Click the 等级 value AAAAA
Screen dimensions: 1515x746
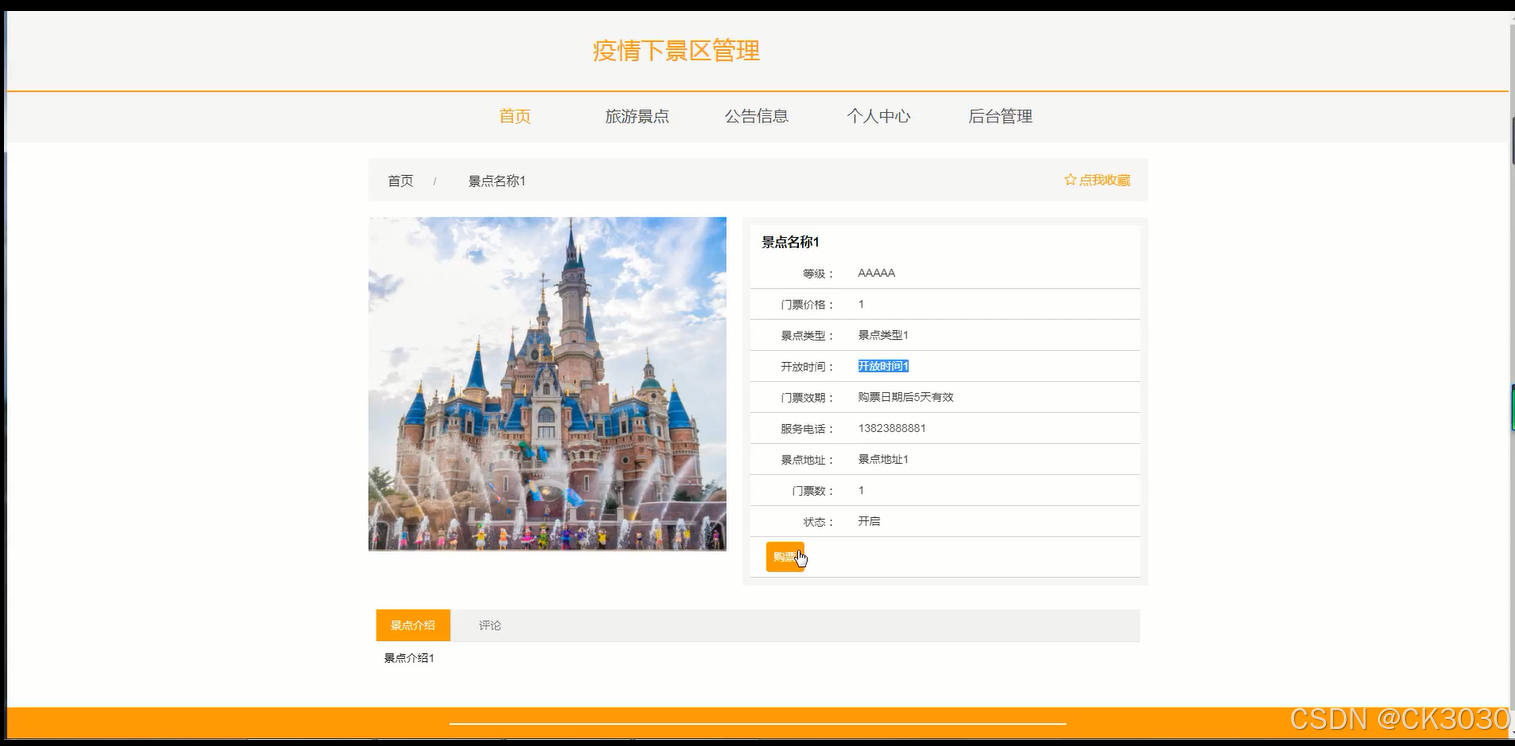pos(876,273)
